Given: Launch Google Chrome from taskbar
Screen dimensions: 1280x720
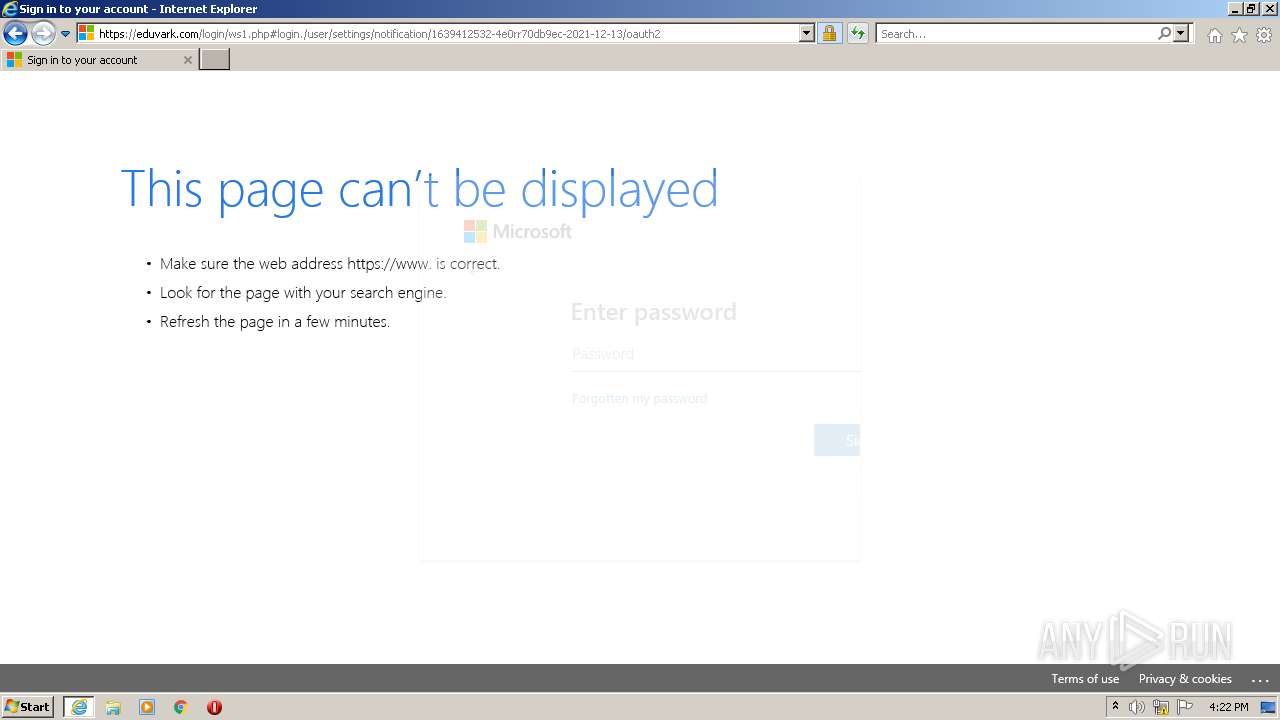Looking at the screenshot, I should click(181, 707).
